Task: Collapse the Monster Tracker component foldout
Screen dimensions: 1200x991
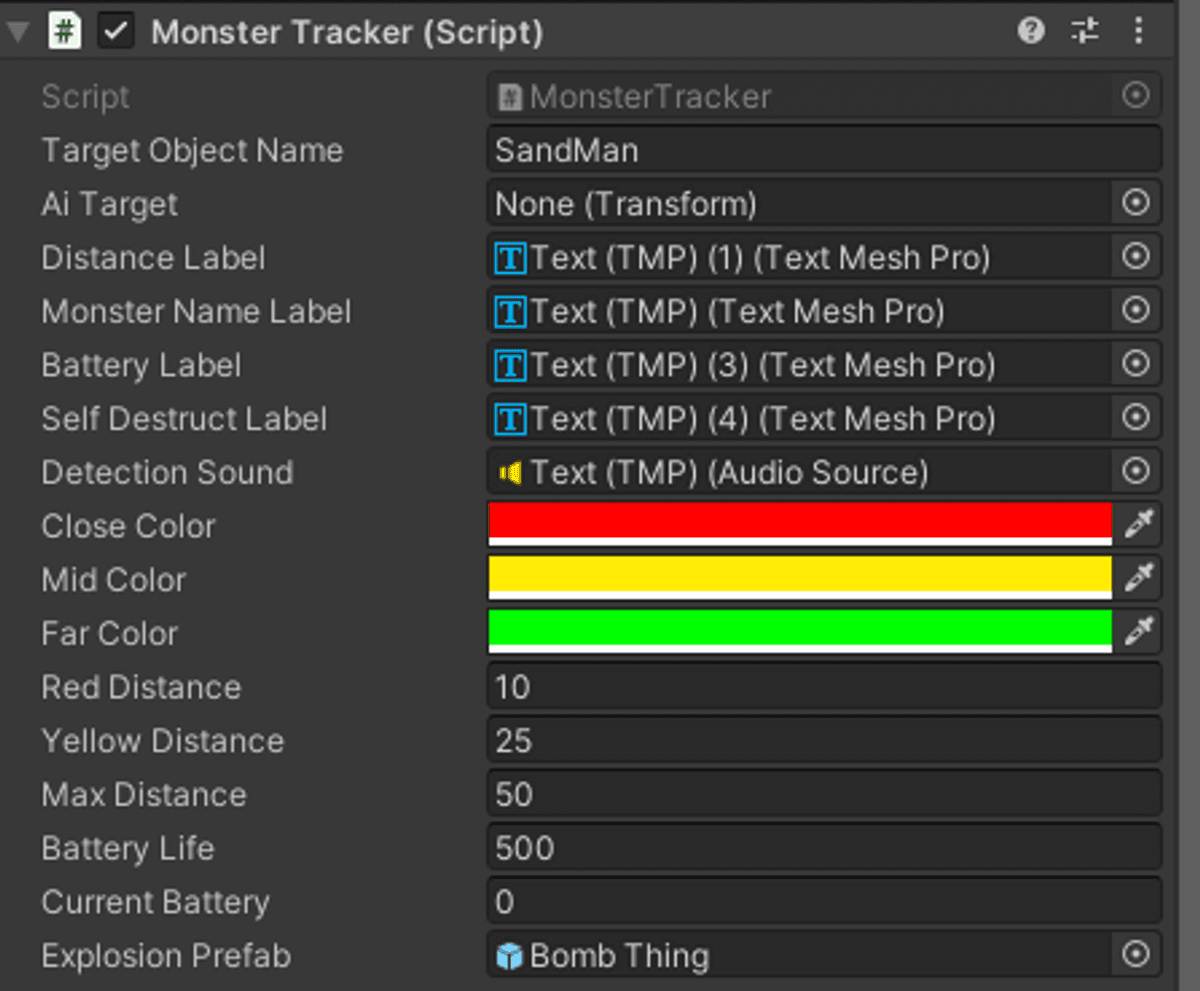Action: 16,30
